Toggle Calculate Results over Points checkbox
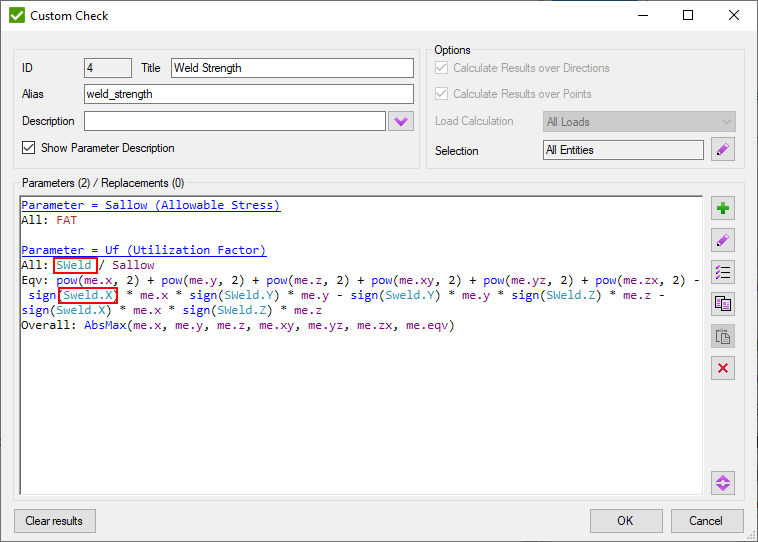This screenshot has width=758, height=542. click(442, 94)
